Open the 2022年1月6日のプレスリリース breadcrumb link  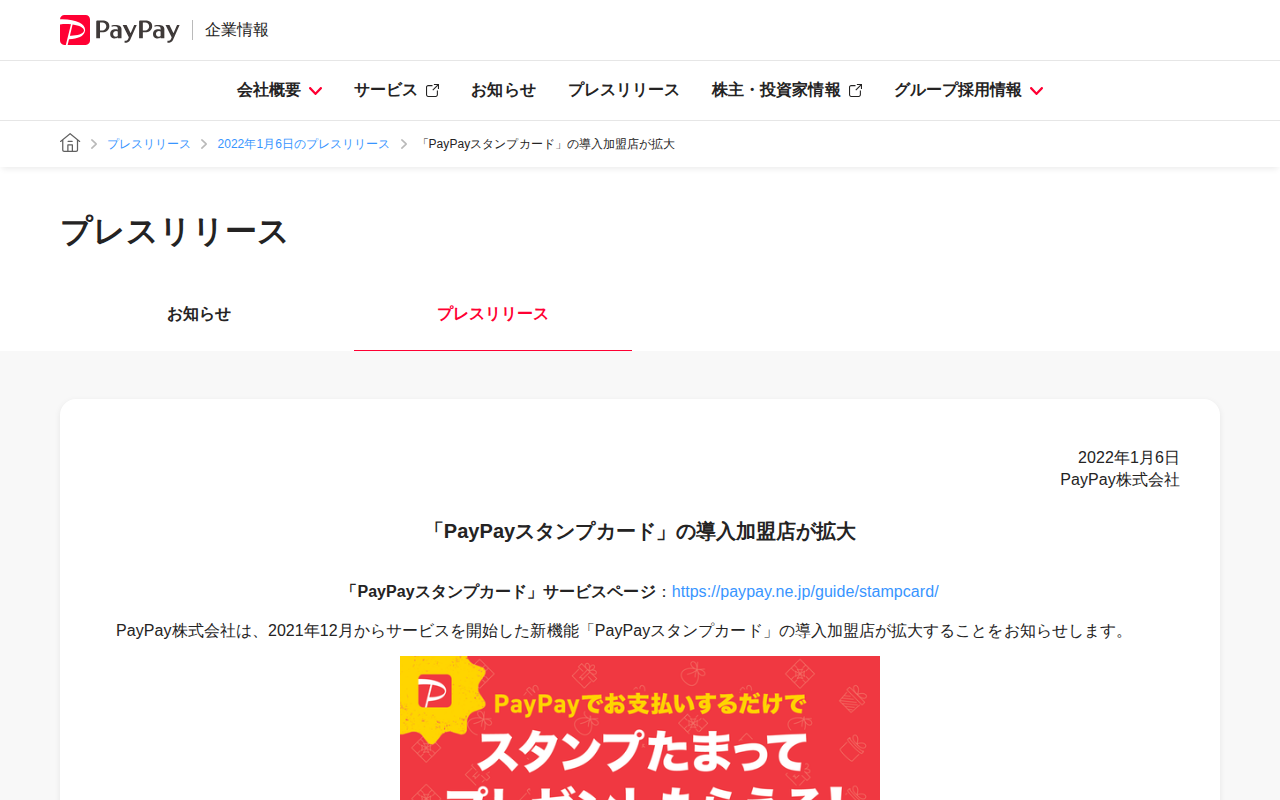pyautogui.click(x=304, y=144)
